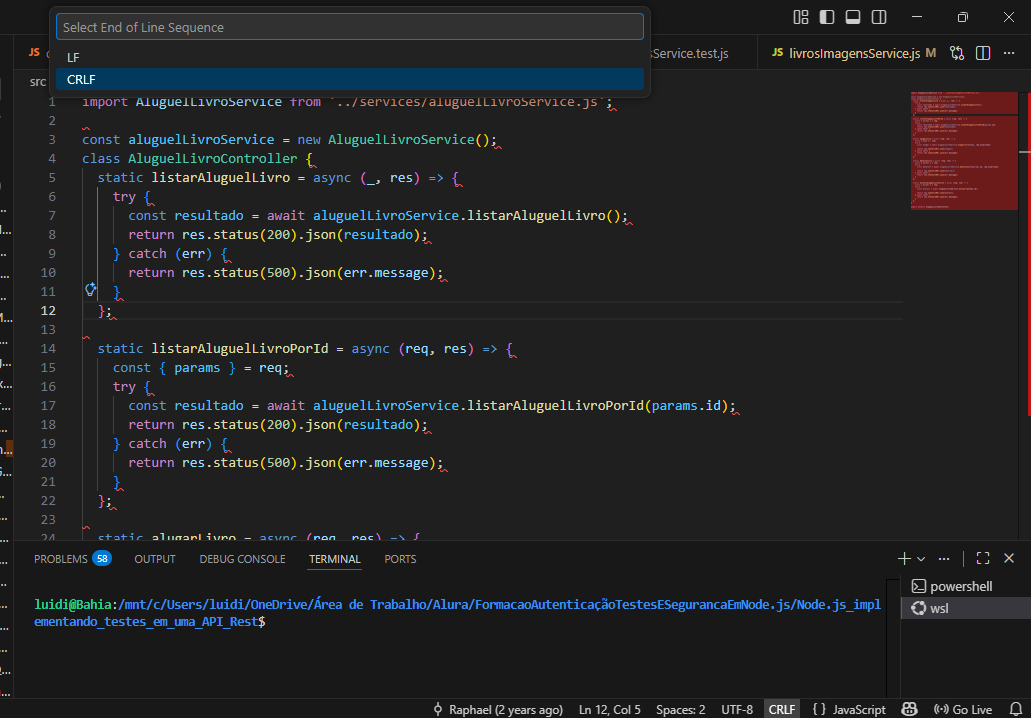
Task: Select the powershell terminal instance
Action: click(960, 586)
